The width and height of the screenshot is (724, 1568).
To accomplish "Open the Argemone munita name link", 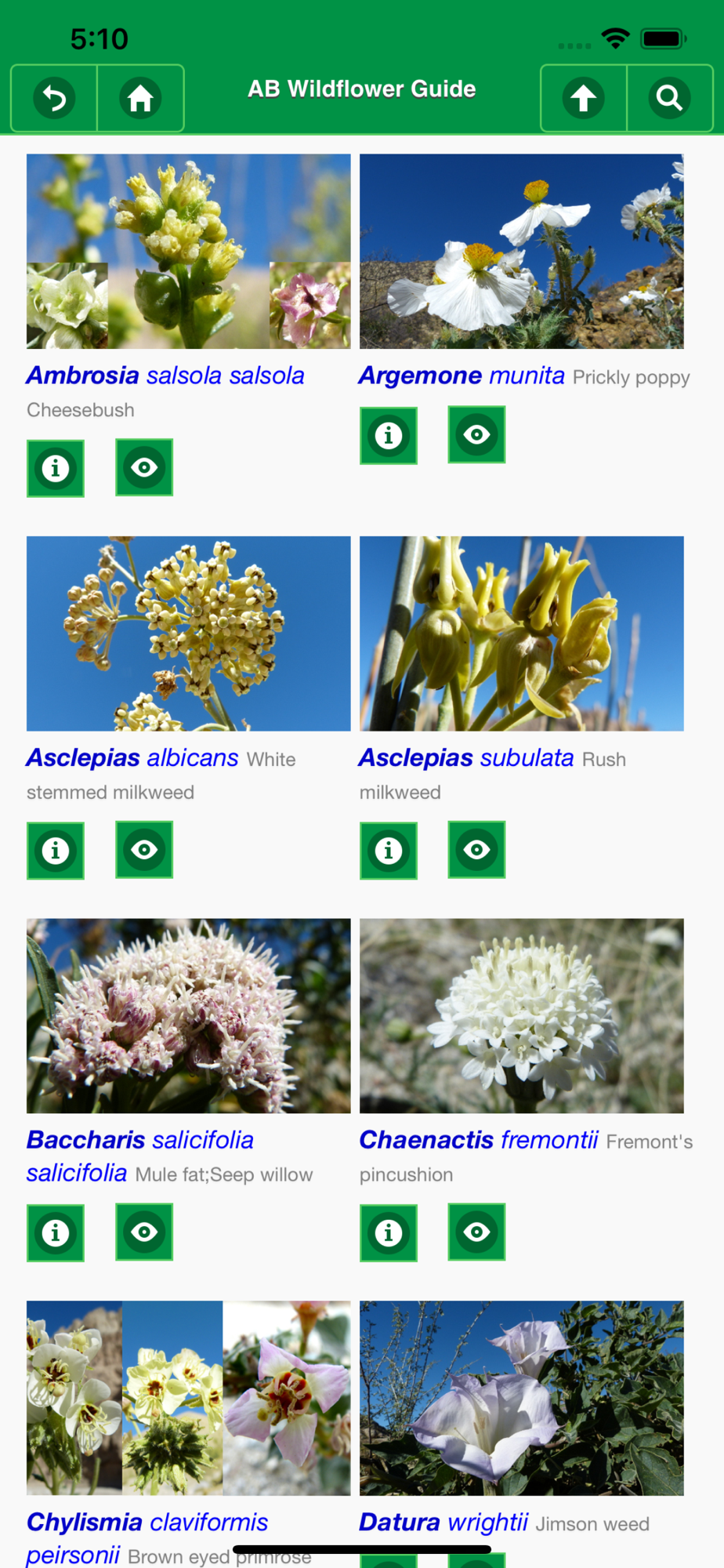I will pyautogui.click(x=462, y=376).
